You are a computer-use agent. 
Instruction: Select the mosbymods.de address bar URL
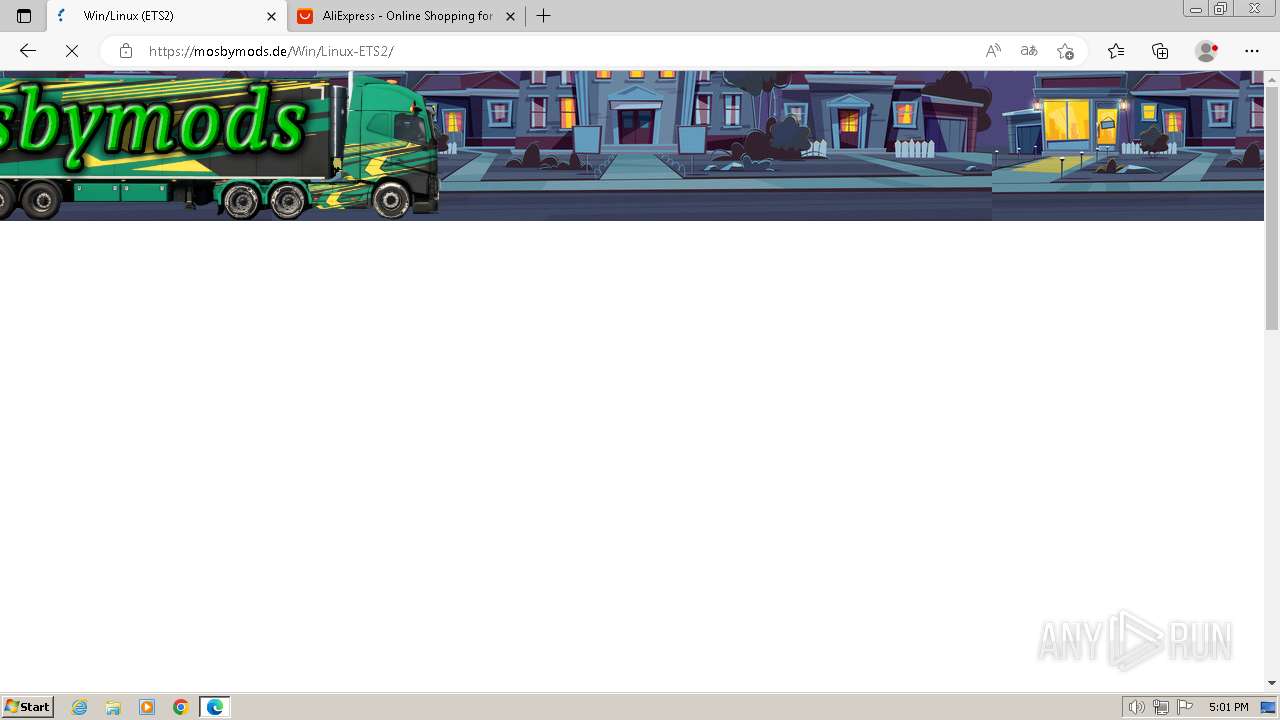271,51
